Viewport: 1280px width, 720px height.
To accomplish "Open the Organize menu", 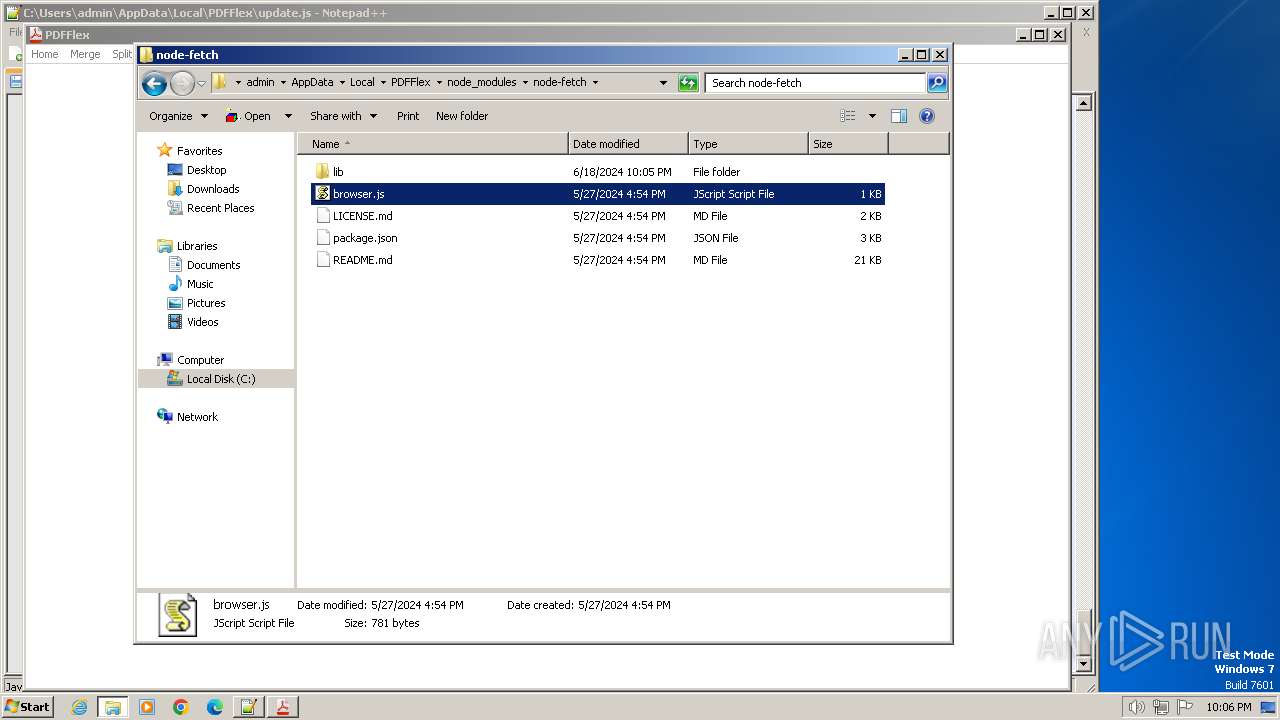I will pos(178,116).
